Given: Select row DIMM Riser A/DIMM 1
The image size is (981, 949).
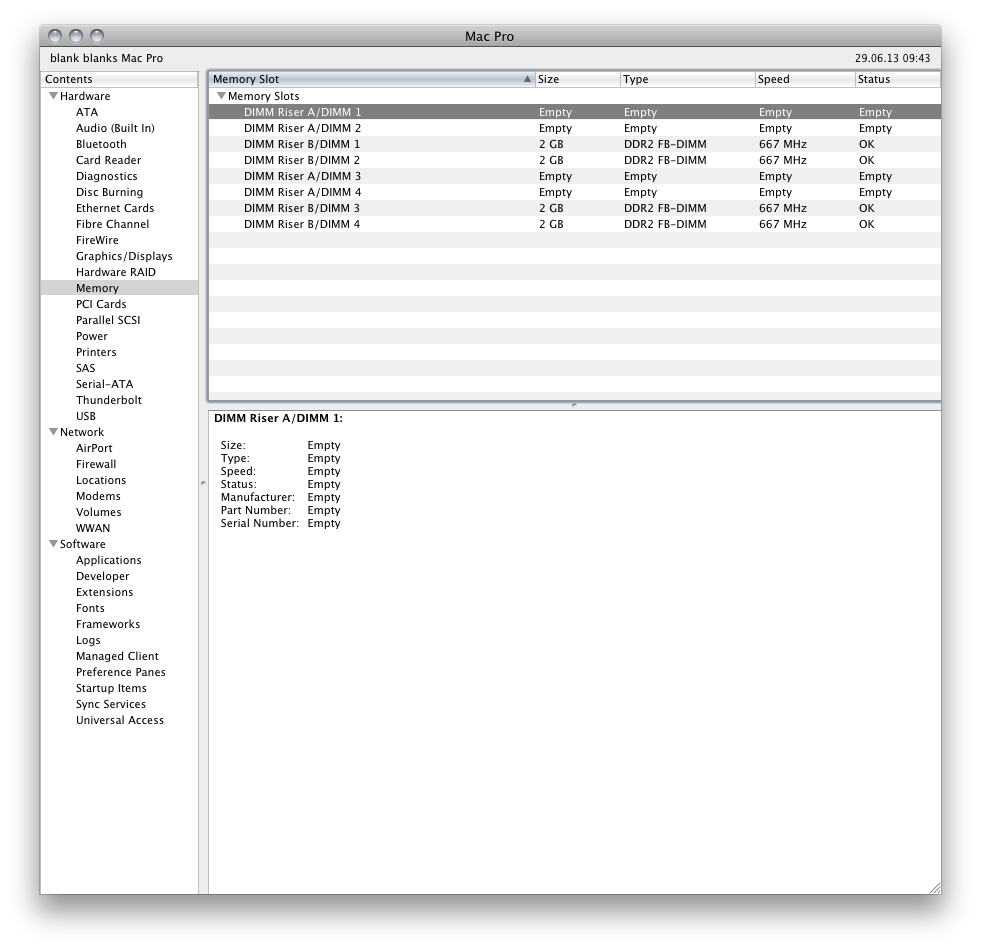Looking at the screenshot, I should pyautogui.click(x=574, y=112).
